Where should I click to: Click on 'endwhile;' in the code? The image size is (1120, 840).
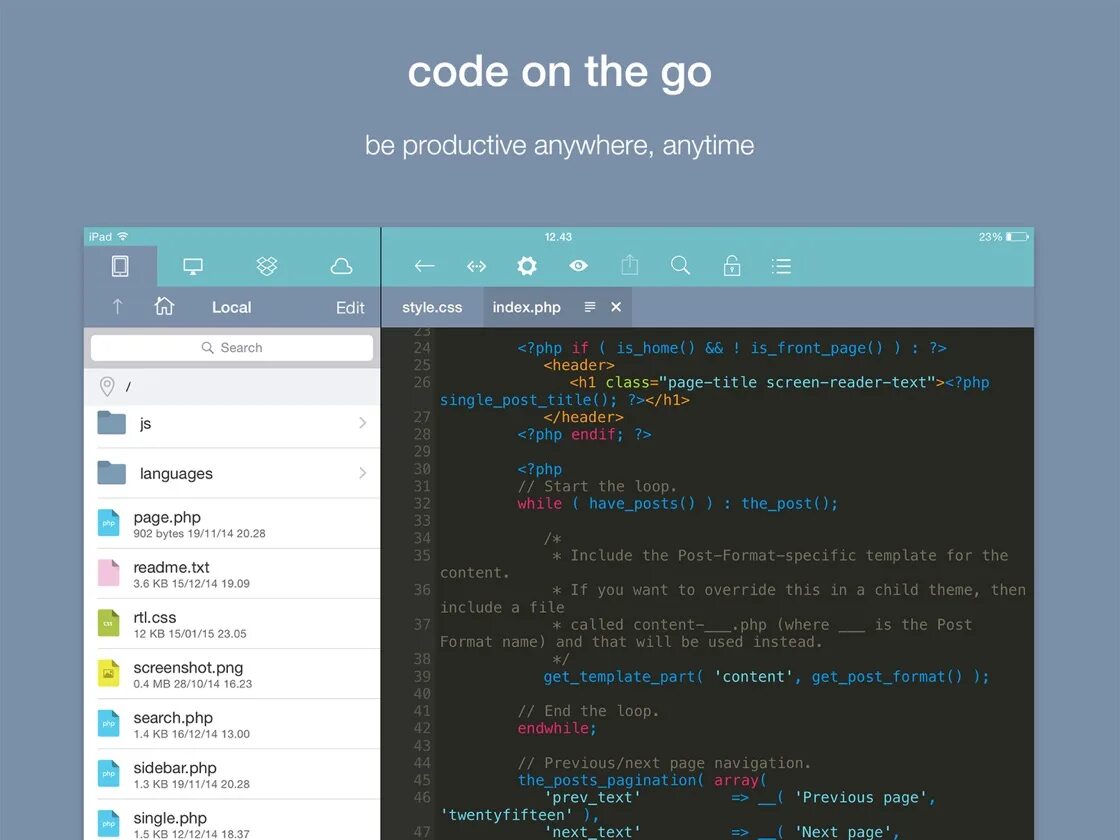[x=557, y=729]
